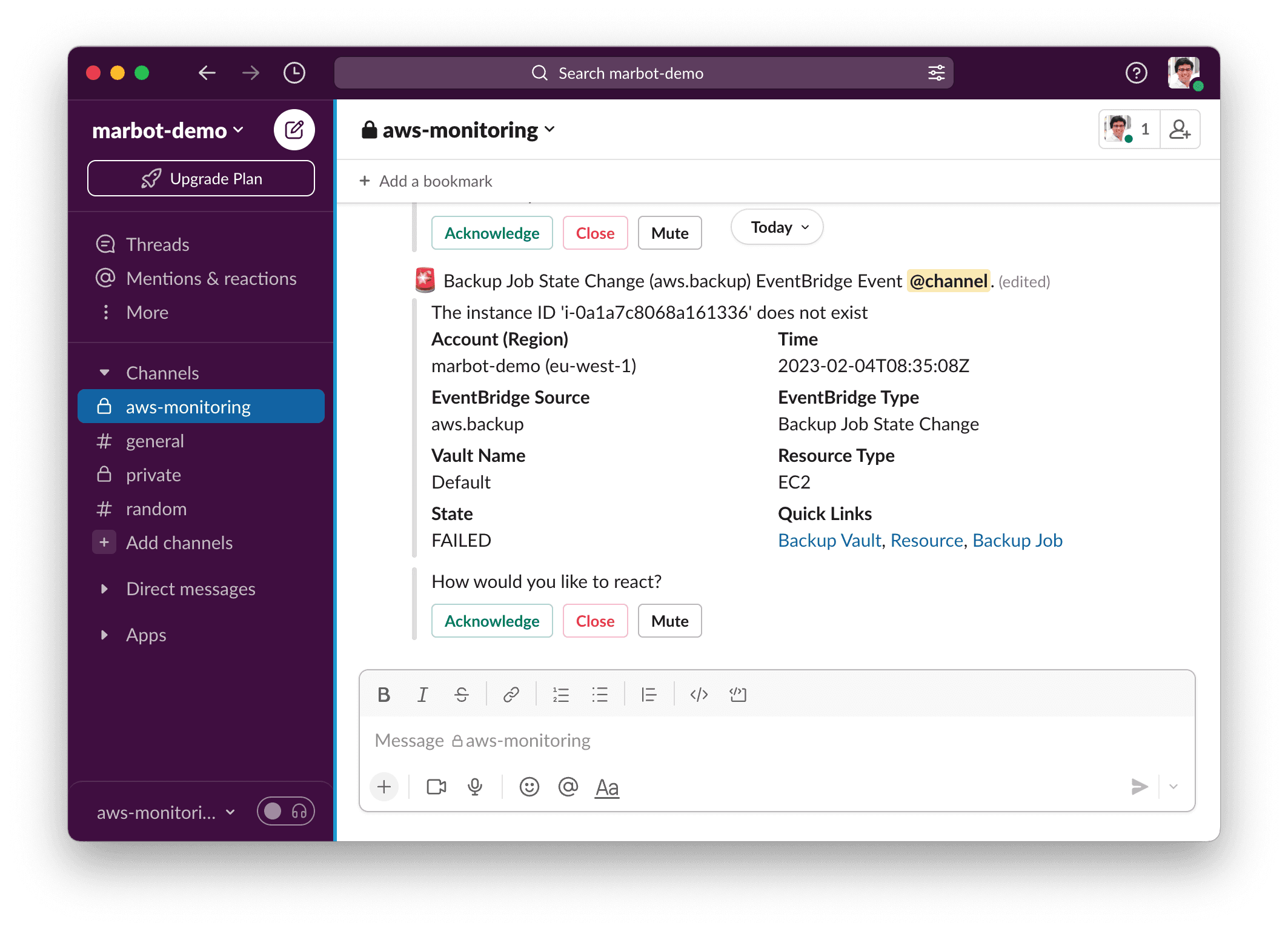
Task: Click the hyperlink insert icon
Action: pyautogui.click(x=510, y=694)
